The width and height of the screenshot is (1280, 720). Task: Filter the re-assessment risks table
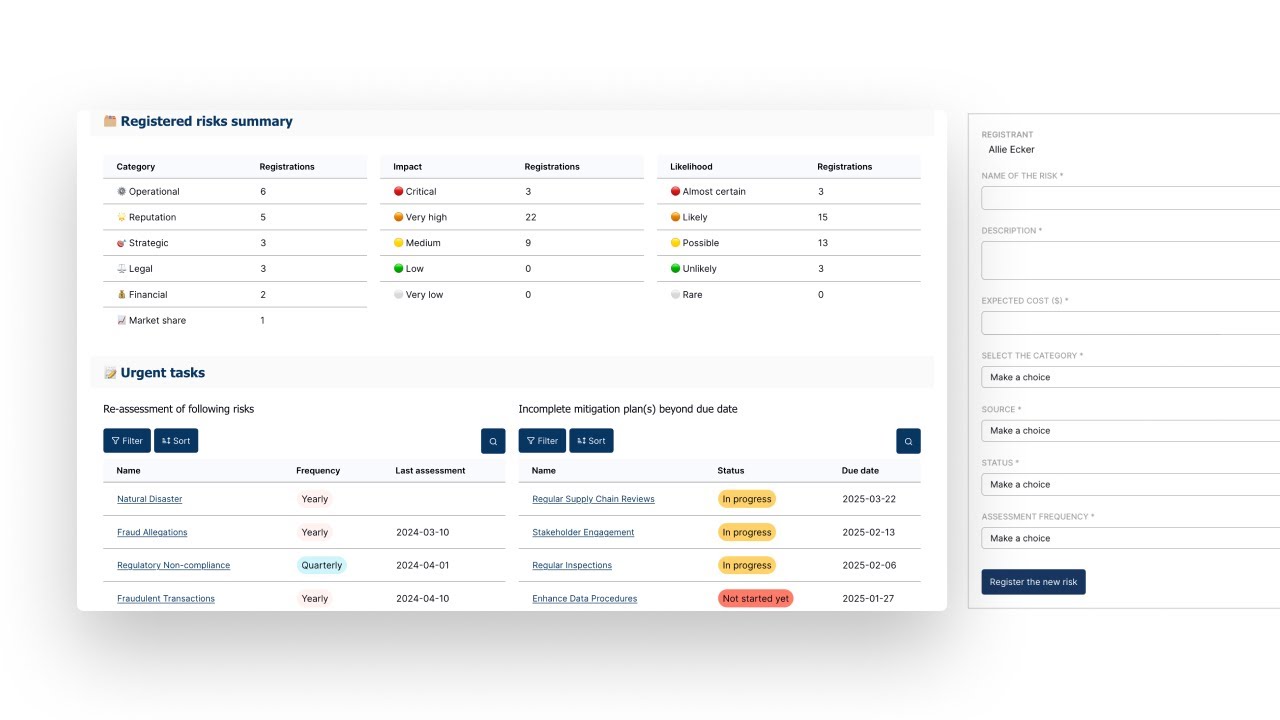point(127,441)
